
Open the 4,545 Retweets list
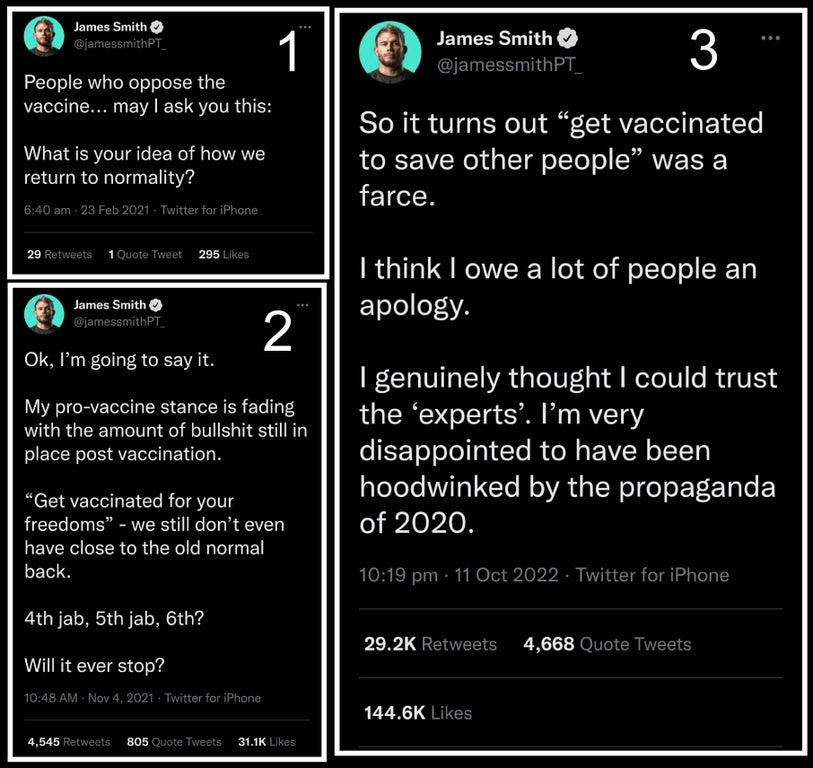click(69, 741)
